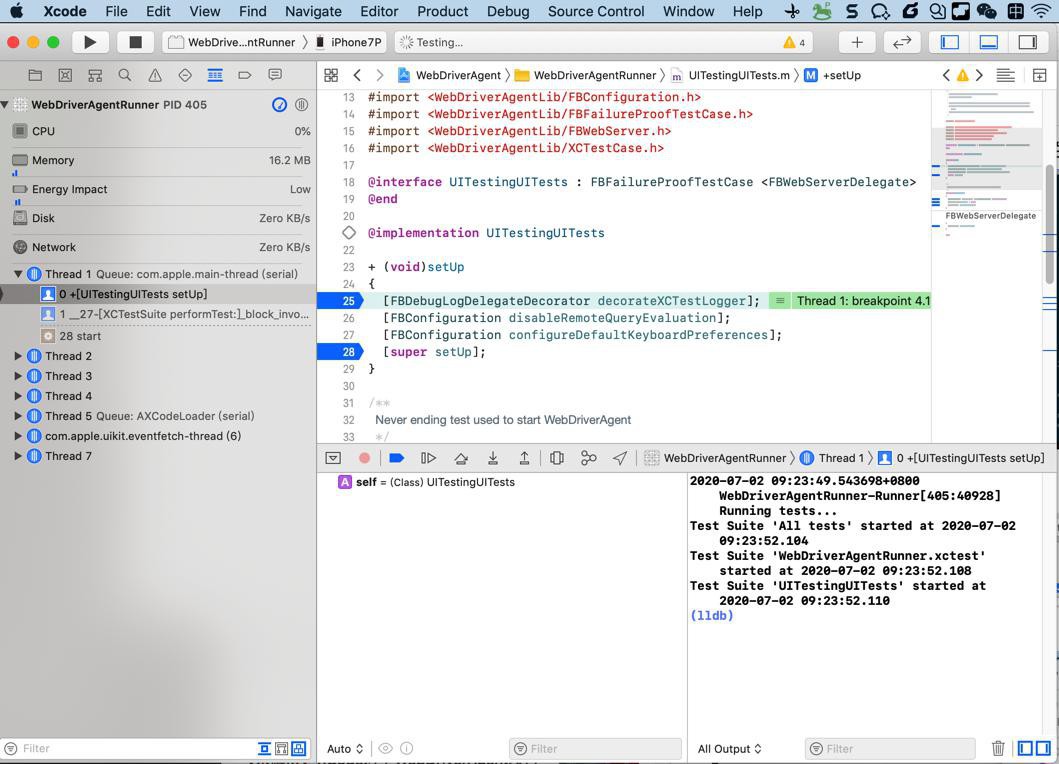The height and width of the screenshot is (764, 1059).
Task: Toggle the breakpoint on line 25
Action: [340, 301]
